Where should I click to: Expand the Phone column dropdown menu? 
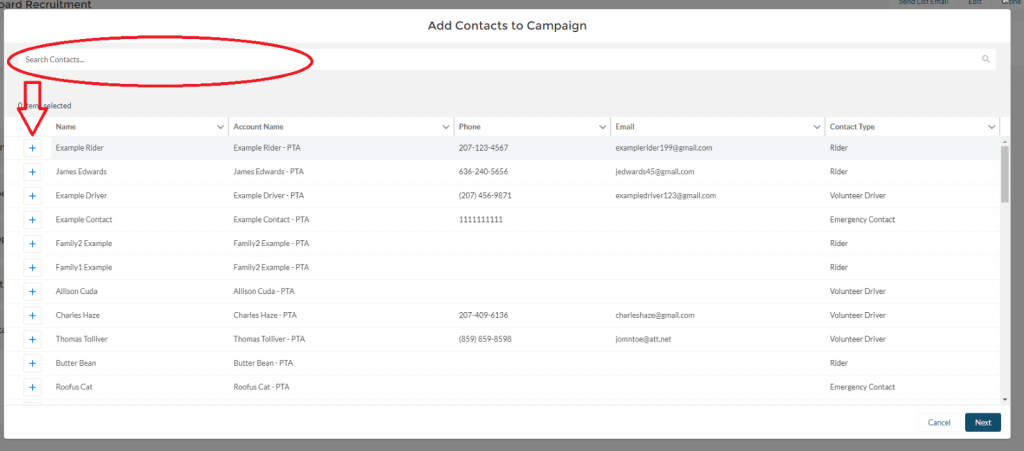(x=603, y=127)
